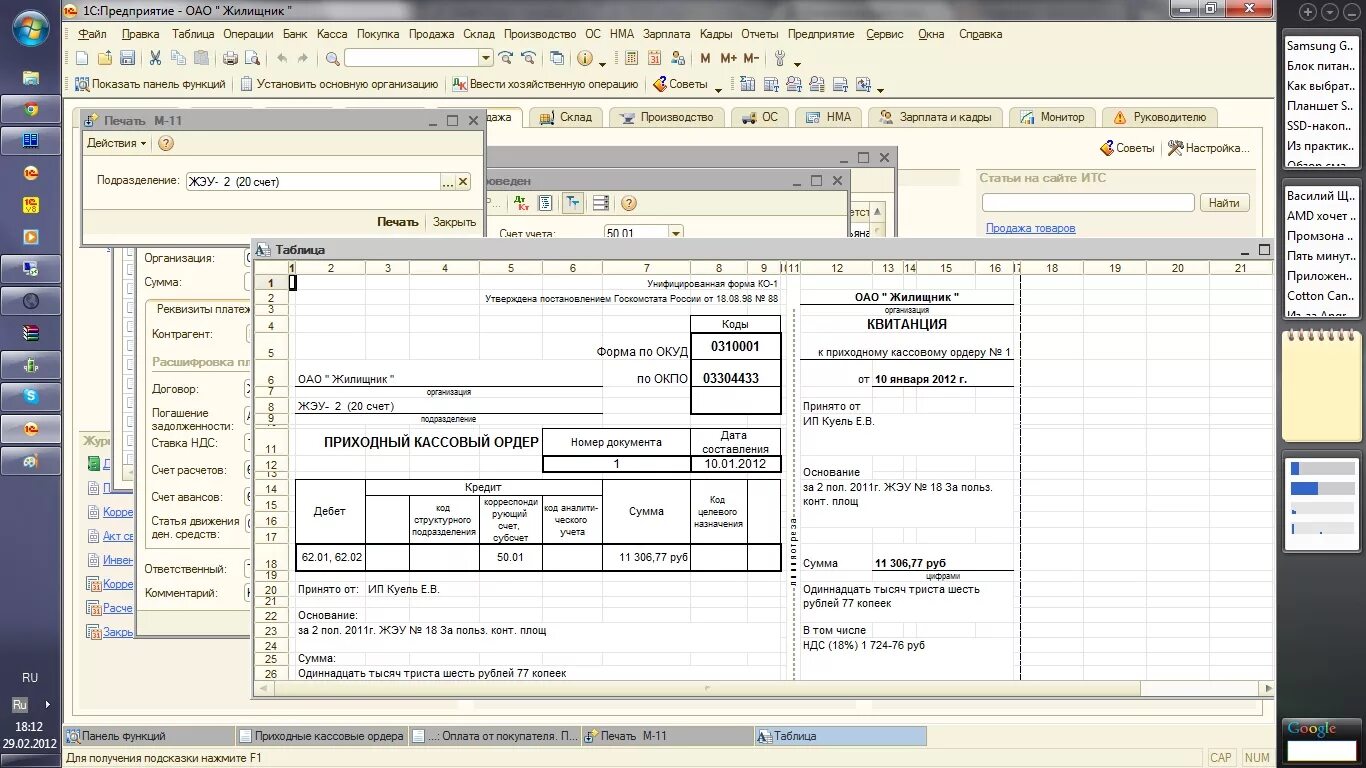1366x768 pixels.
Task: Toggle the highlighted Тт icon in document toolbar
Action: (573, 203)
